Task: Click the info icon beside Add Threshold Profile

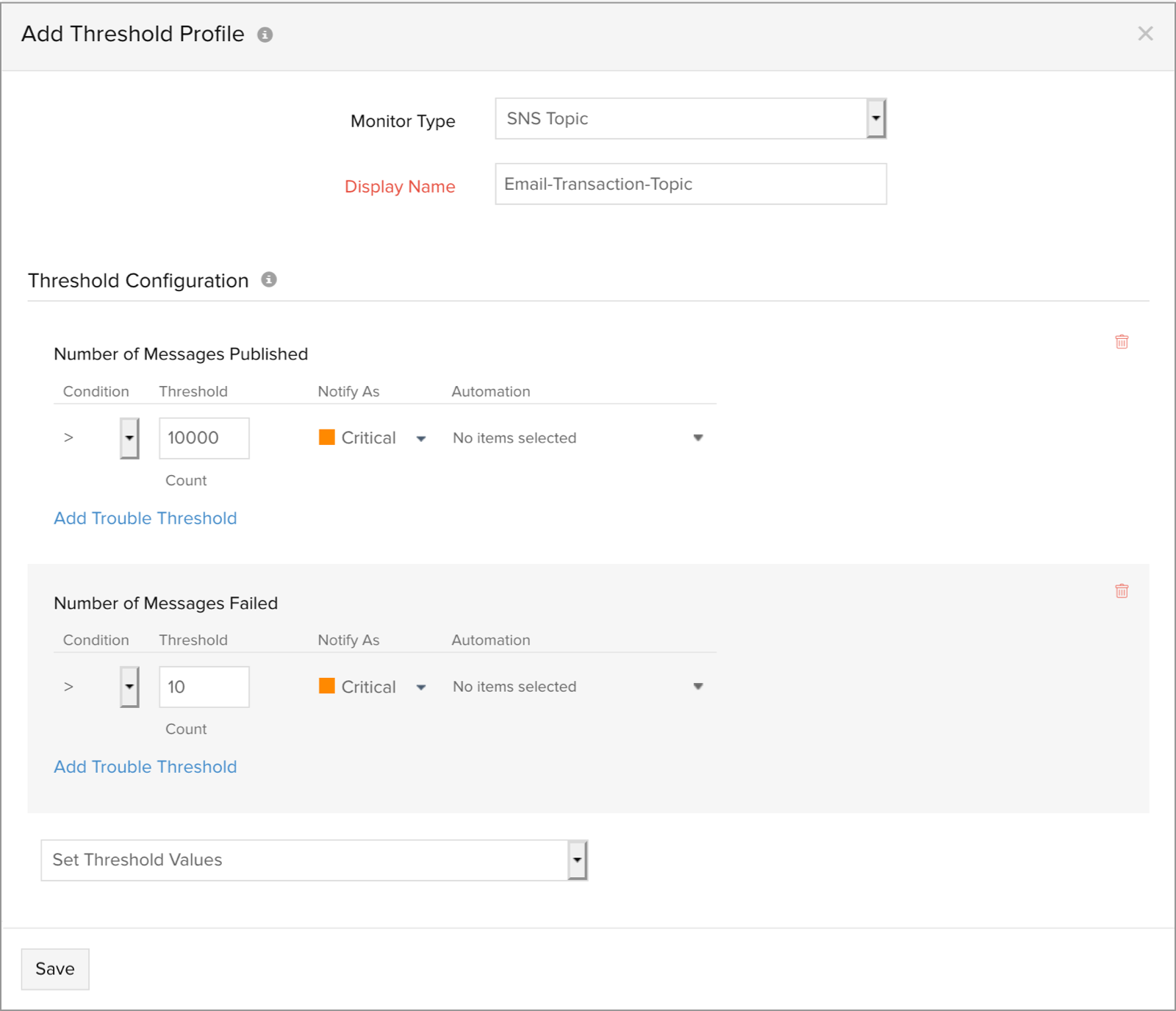Action: pyautogui.click(x=266, y=34)
